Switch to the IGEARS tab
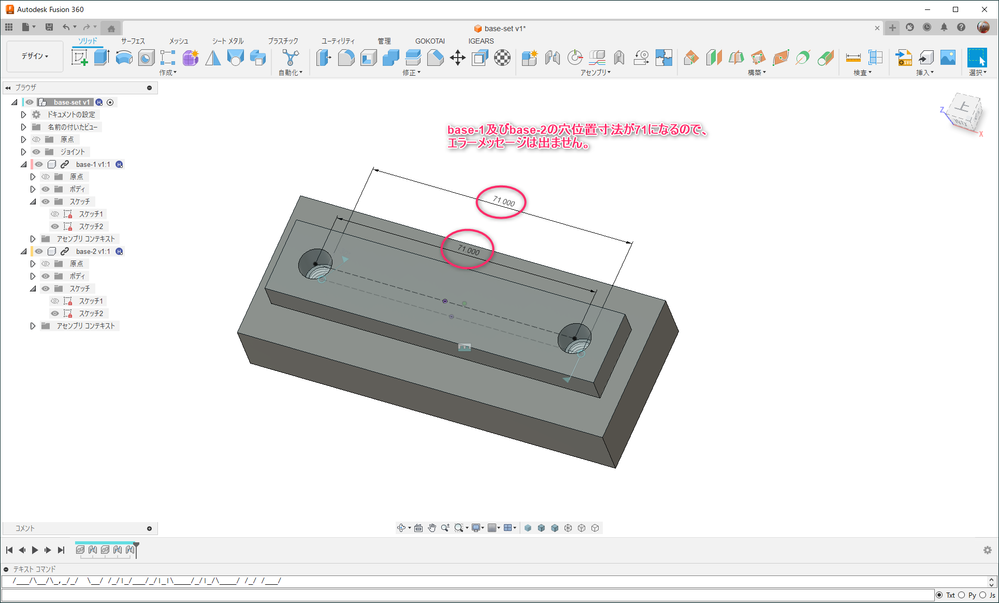Screen dimensions: 999x603 point(481,41)
